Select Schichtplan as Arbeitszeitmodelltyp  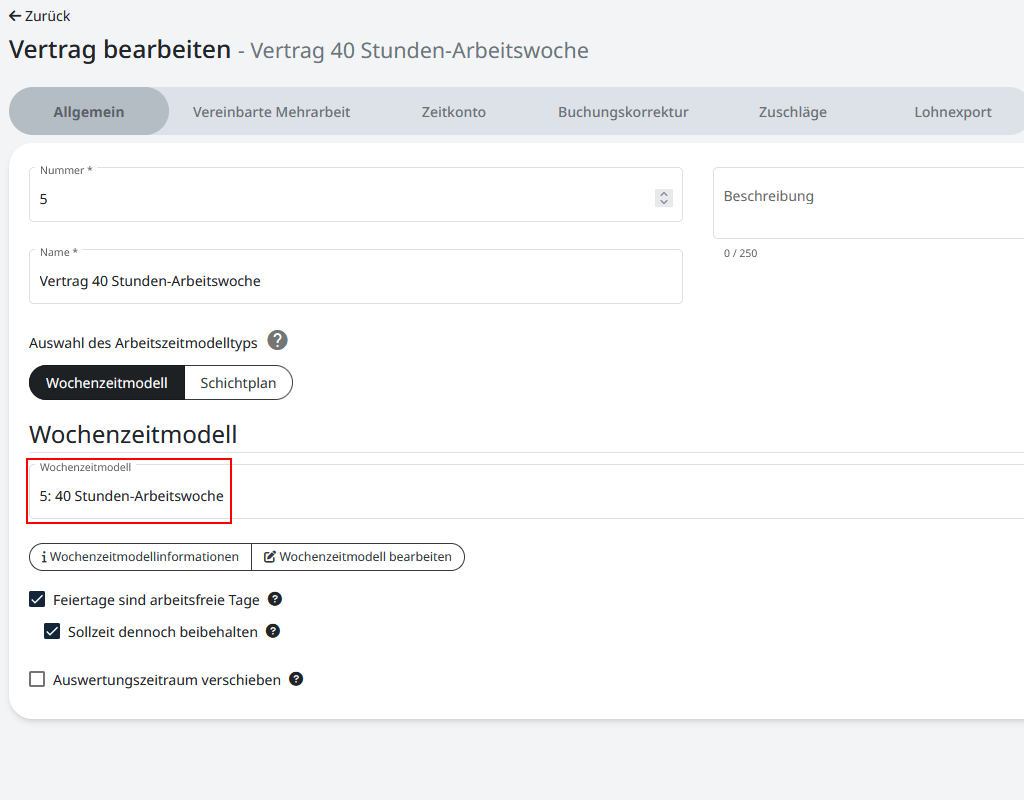point(238,382)
